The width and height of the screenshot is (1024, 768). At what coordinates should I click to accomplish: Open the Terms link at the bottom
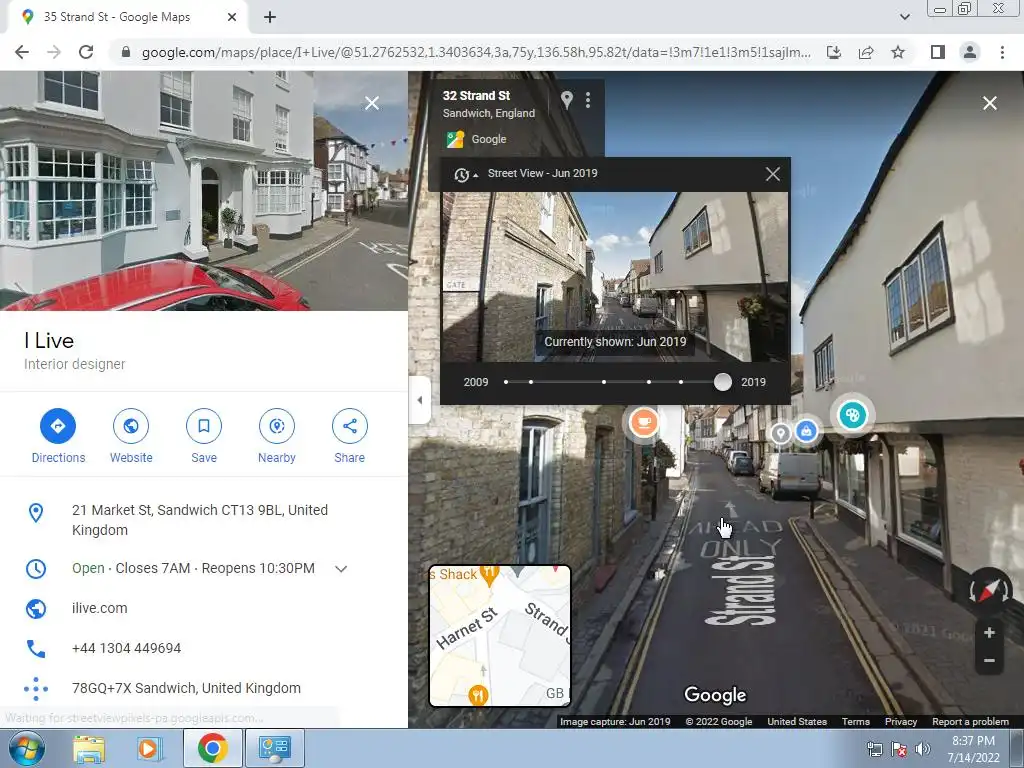(x=856, y=722)
